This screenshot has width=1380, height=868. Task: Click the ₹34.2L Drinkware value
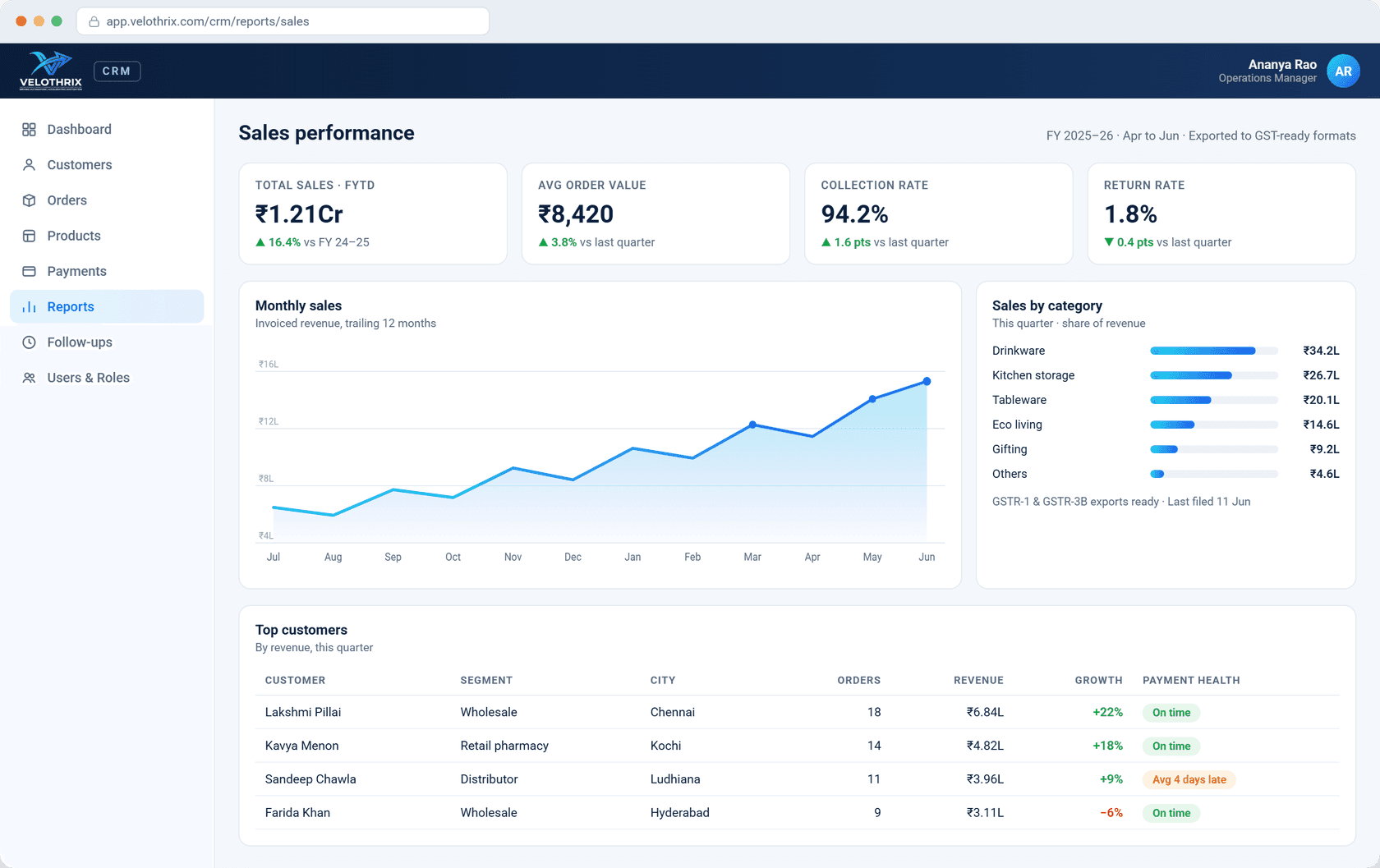pos(1321,351)
